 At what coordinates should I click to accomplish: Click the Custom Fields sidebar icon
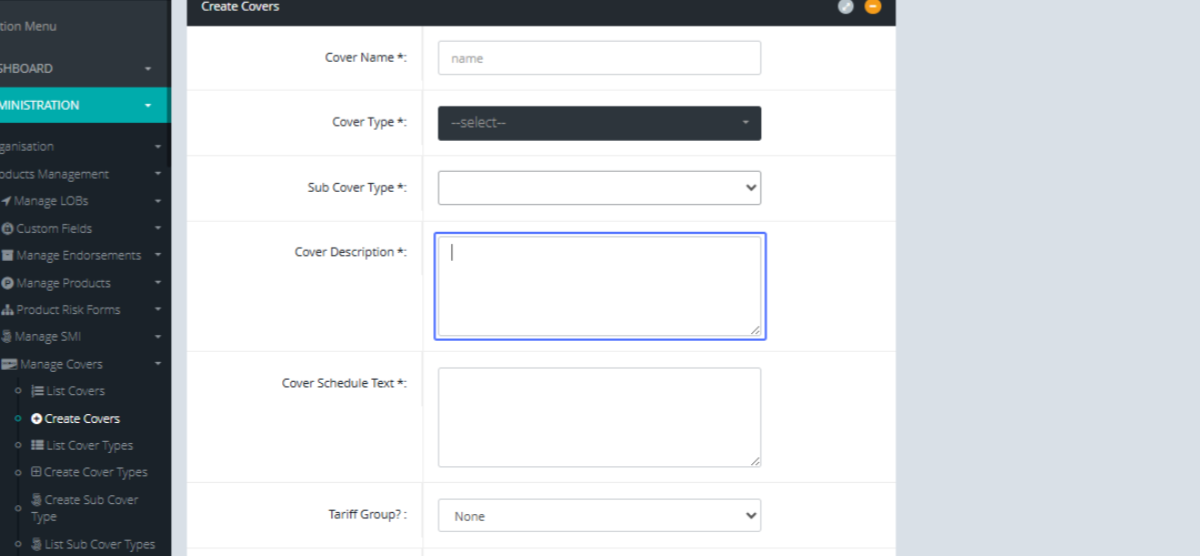(x=7, y=229)
